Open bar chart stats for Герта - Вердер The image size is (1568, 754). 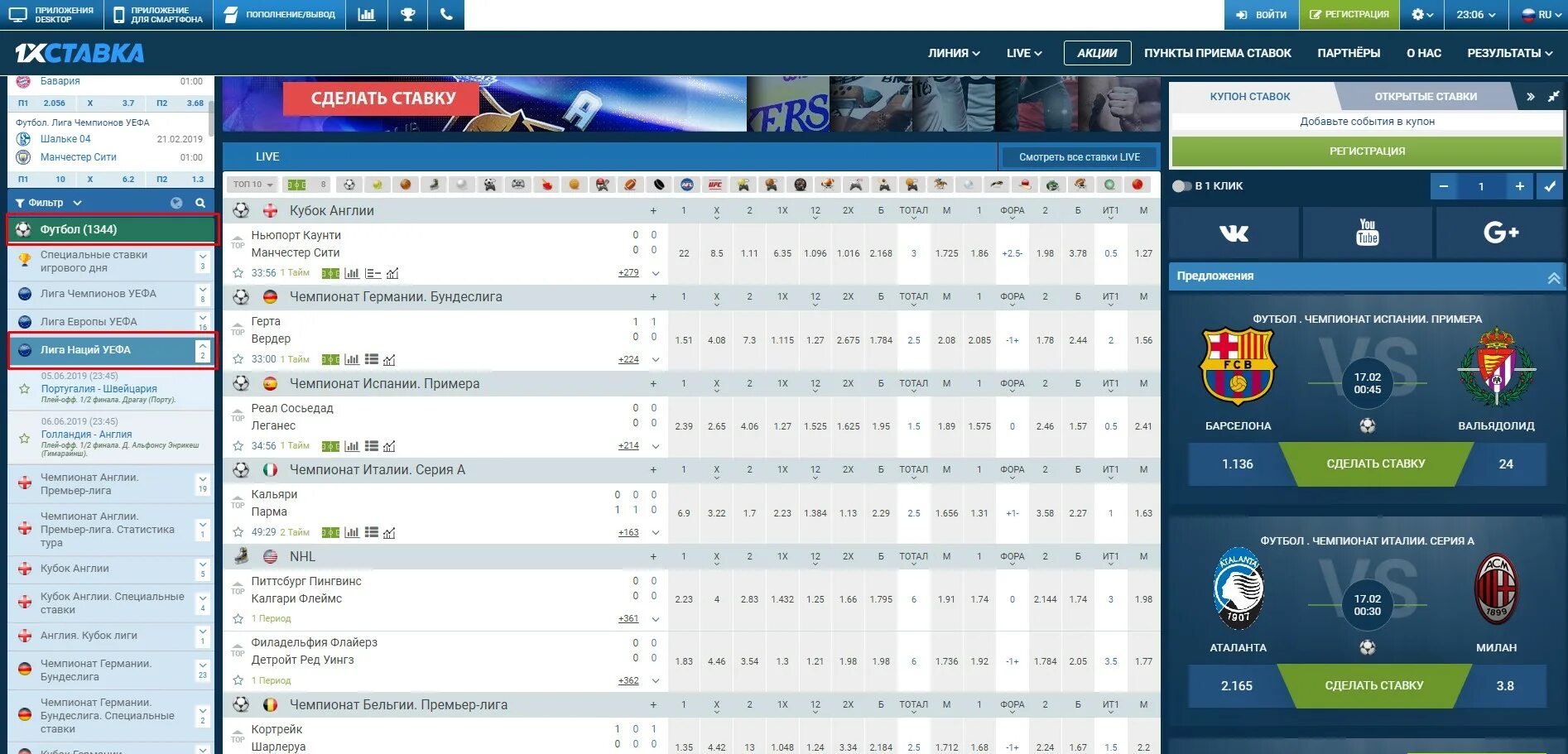352,359
